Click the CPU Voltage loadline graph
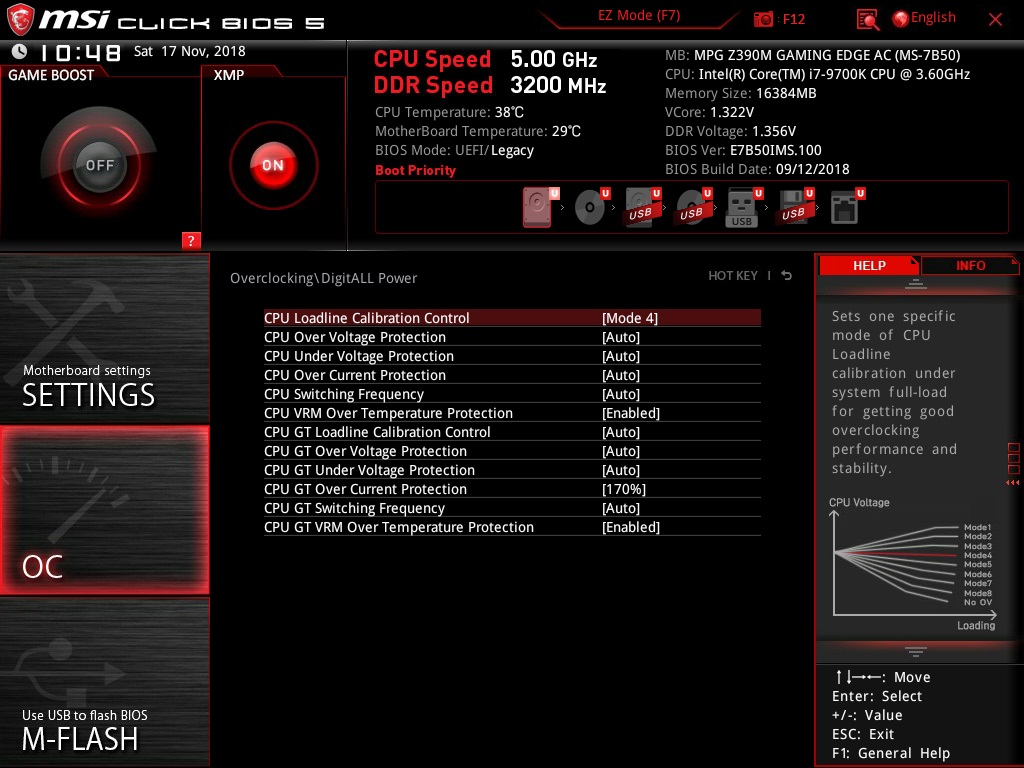 coord(912,563)
